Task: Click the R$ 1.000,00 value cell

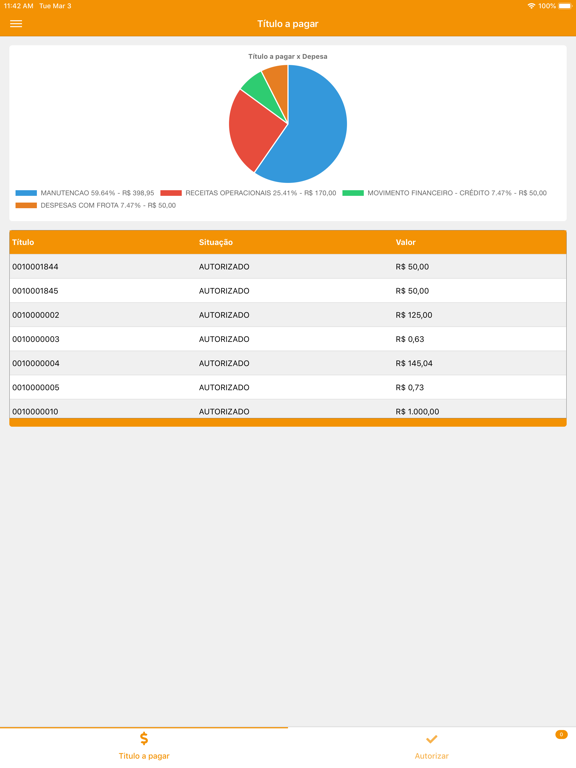Action: (x=417, y=411)
